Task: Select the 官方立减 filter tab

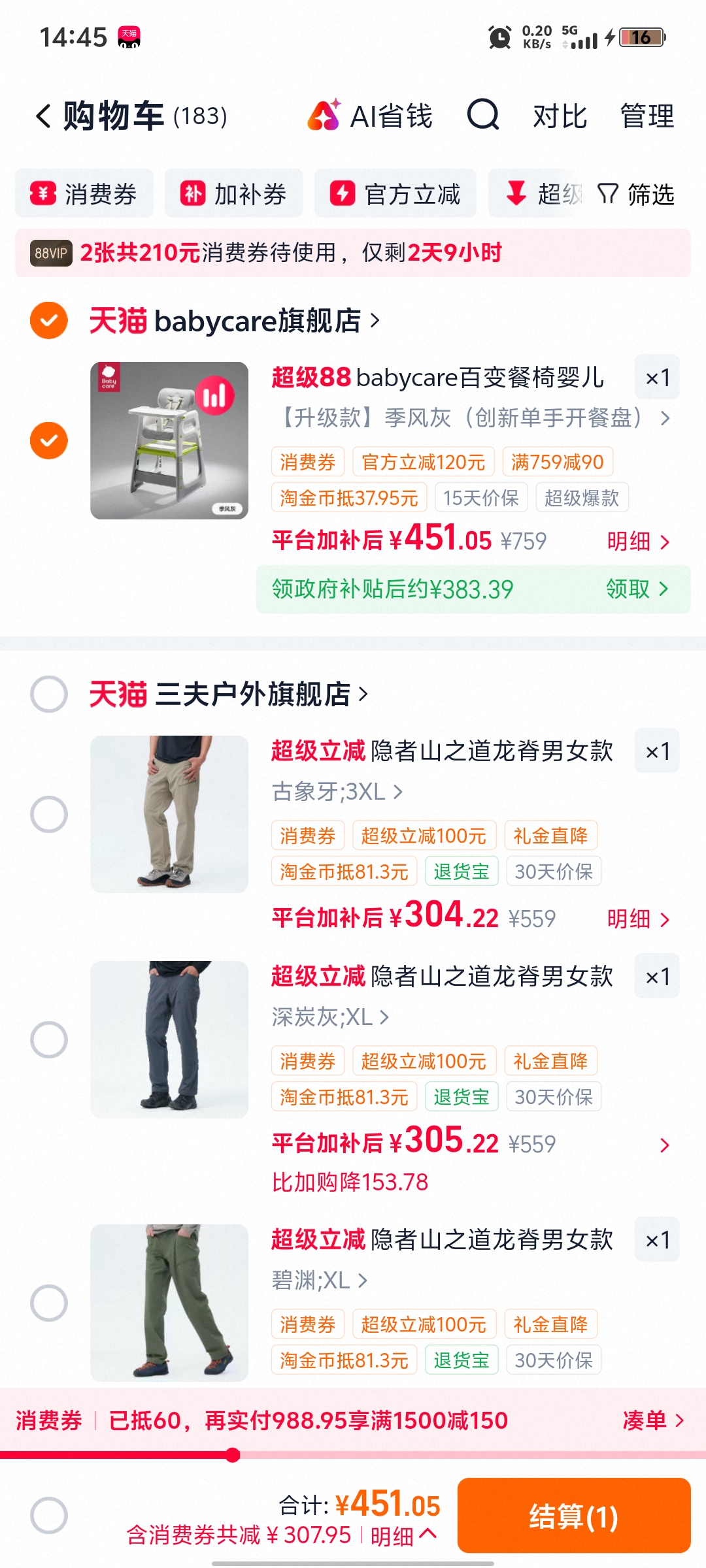Action: click(395, 194)
